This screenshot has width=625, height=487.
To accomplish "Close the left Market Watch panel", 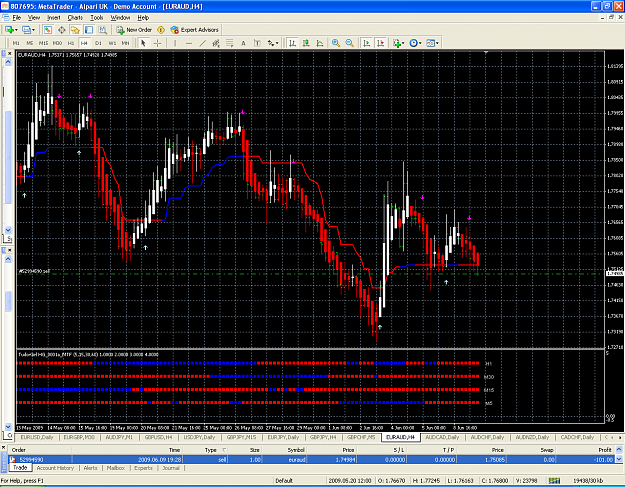I will (x=10, y=53).
